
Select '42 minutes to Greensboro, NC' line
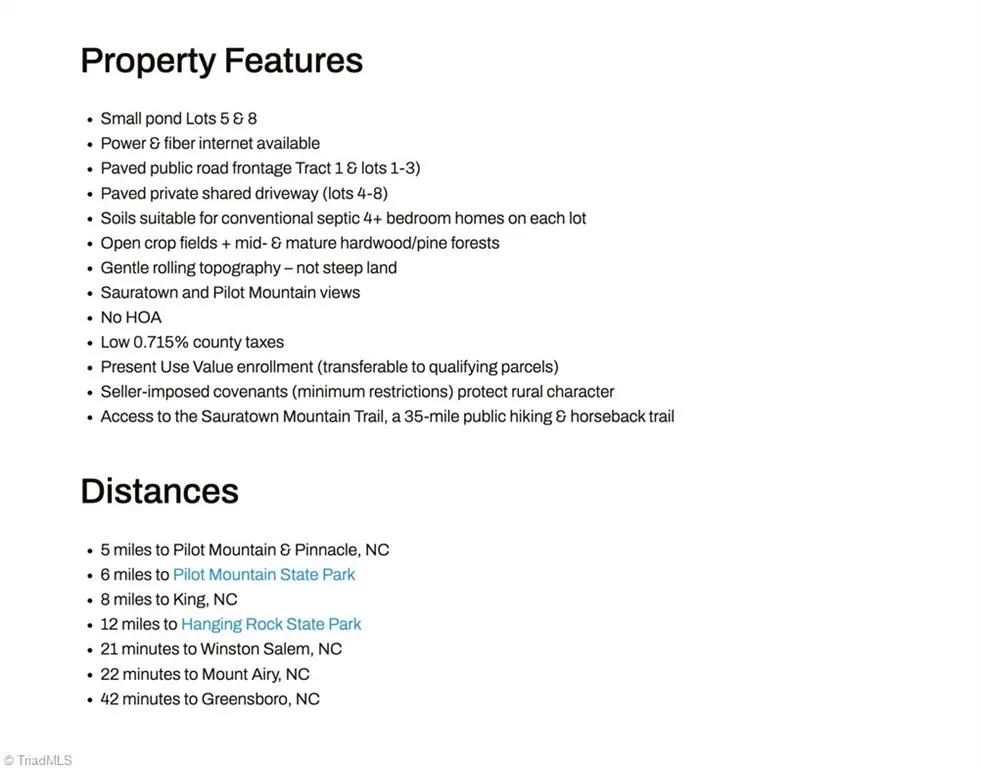click(x=210, y=699)
